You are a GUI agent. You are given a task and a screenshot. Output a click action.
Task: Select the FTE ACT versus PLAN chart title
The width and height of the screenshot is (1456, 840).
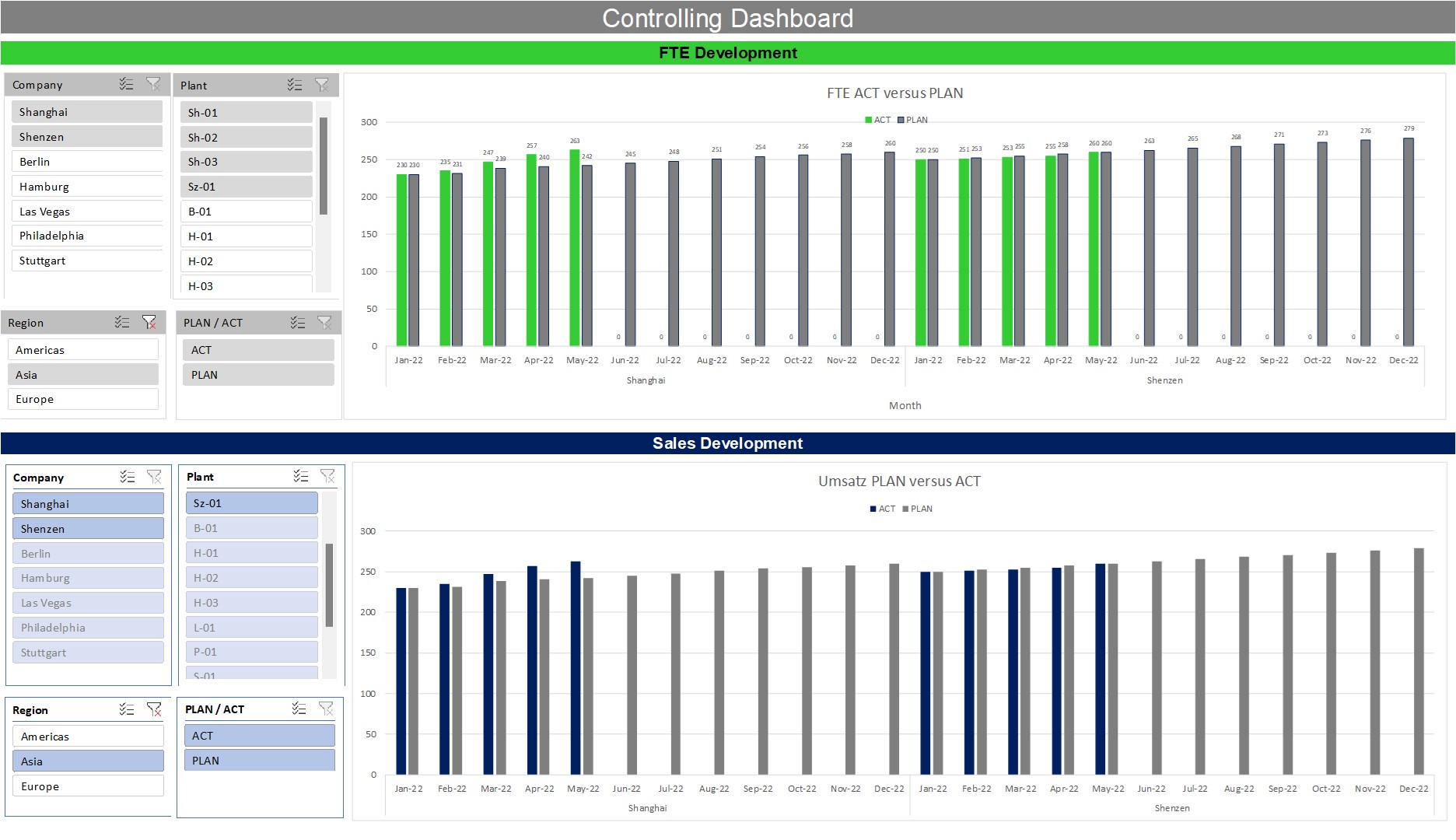894,93
